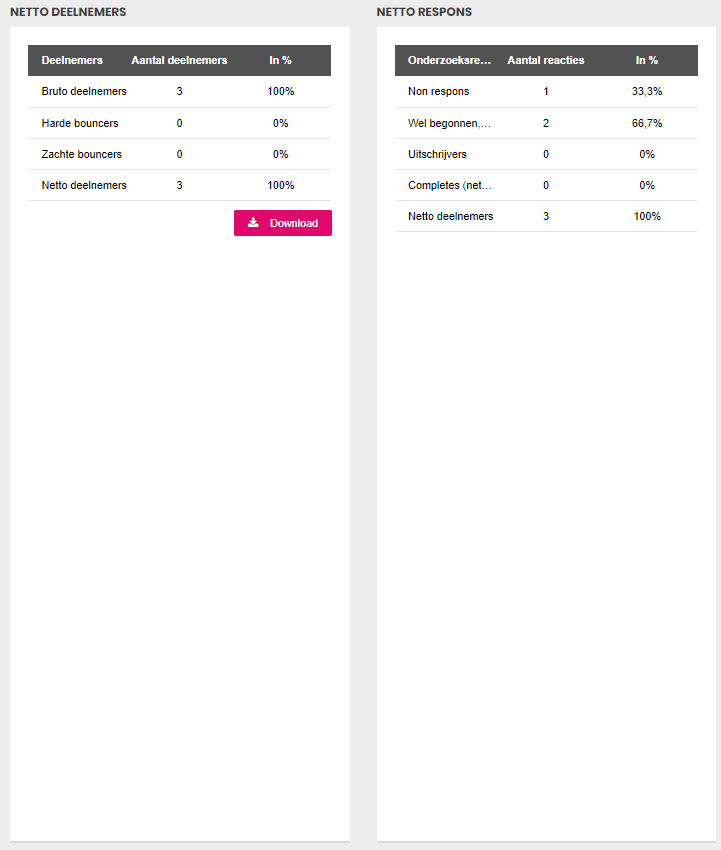This screenshot has height=850, width=721.
Task: Select the Wel begonnen,... row
Action: (x=546, y=123)
